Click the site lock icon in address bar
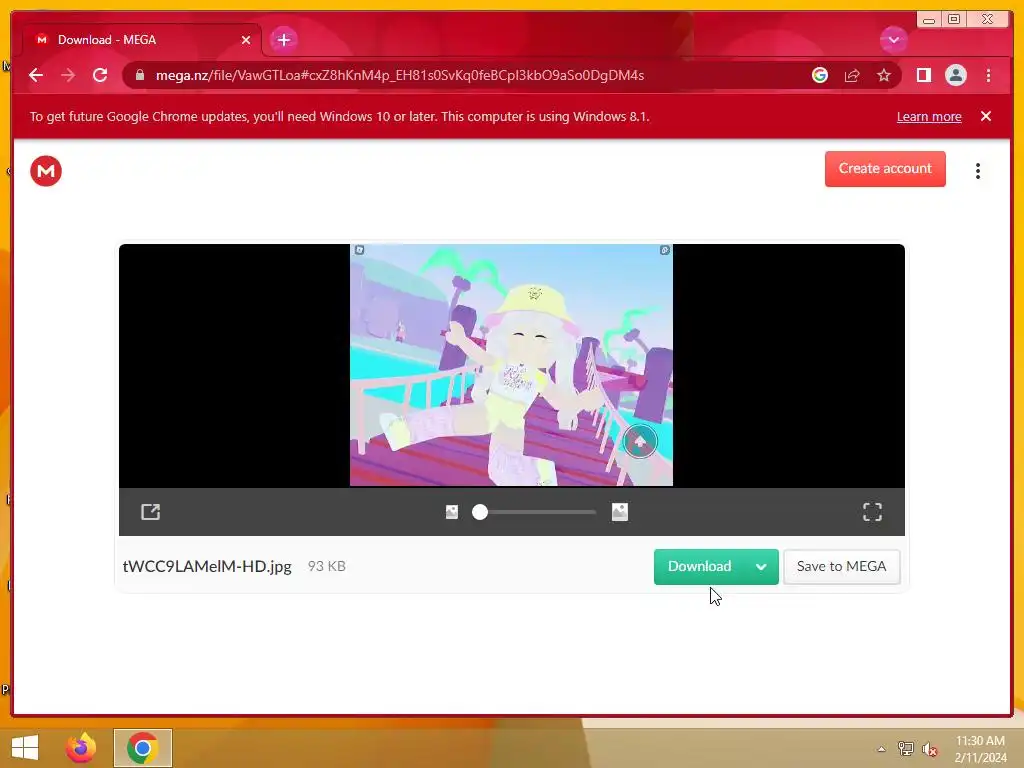 (140, 75)
